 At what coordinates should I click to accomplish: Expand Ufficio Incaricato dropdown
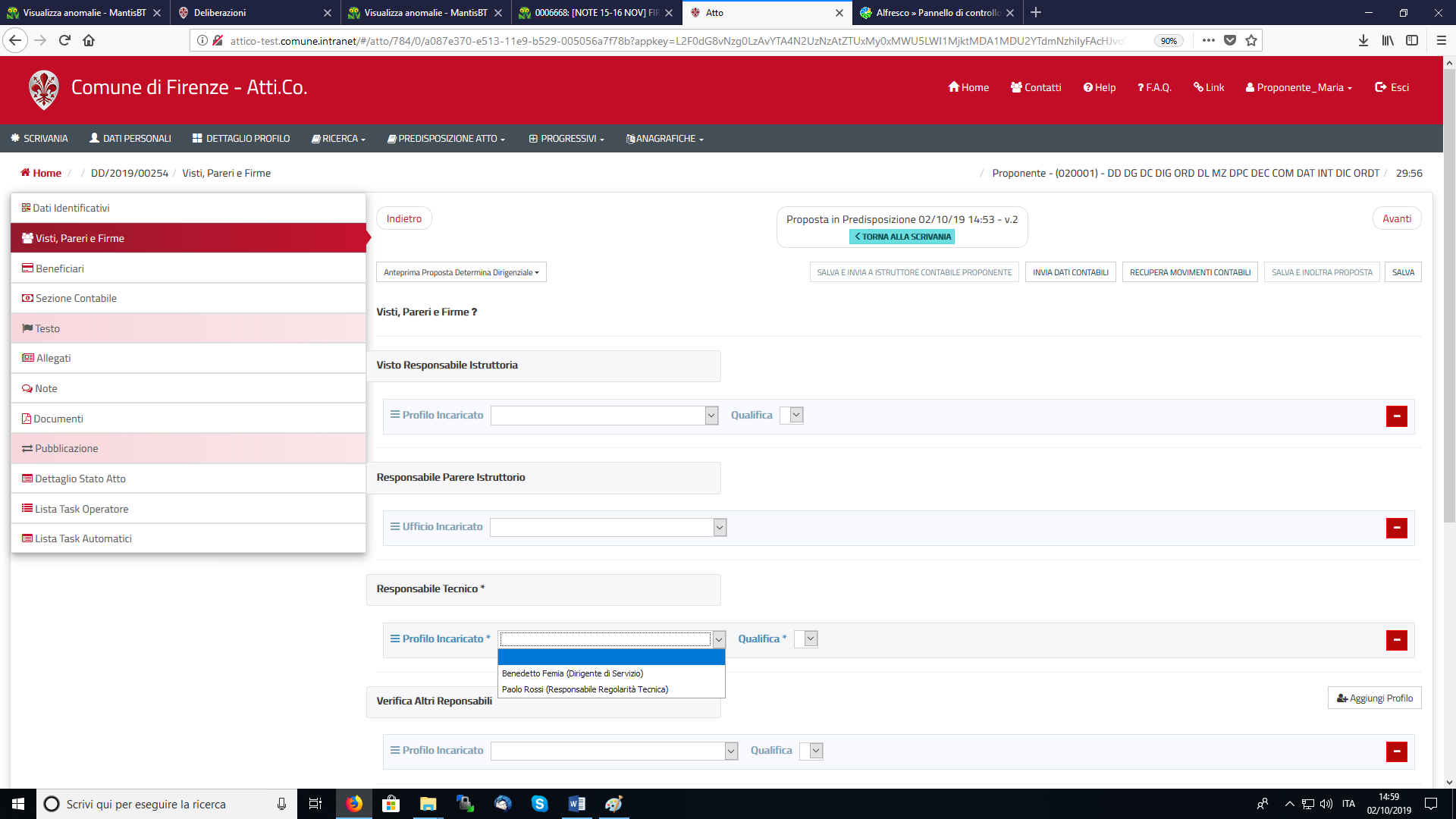[x=720, y=528]
